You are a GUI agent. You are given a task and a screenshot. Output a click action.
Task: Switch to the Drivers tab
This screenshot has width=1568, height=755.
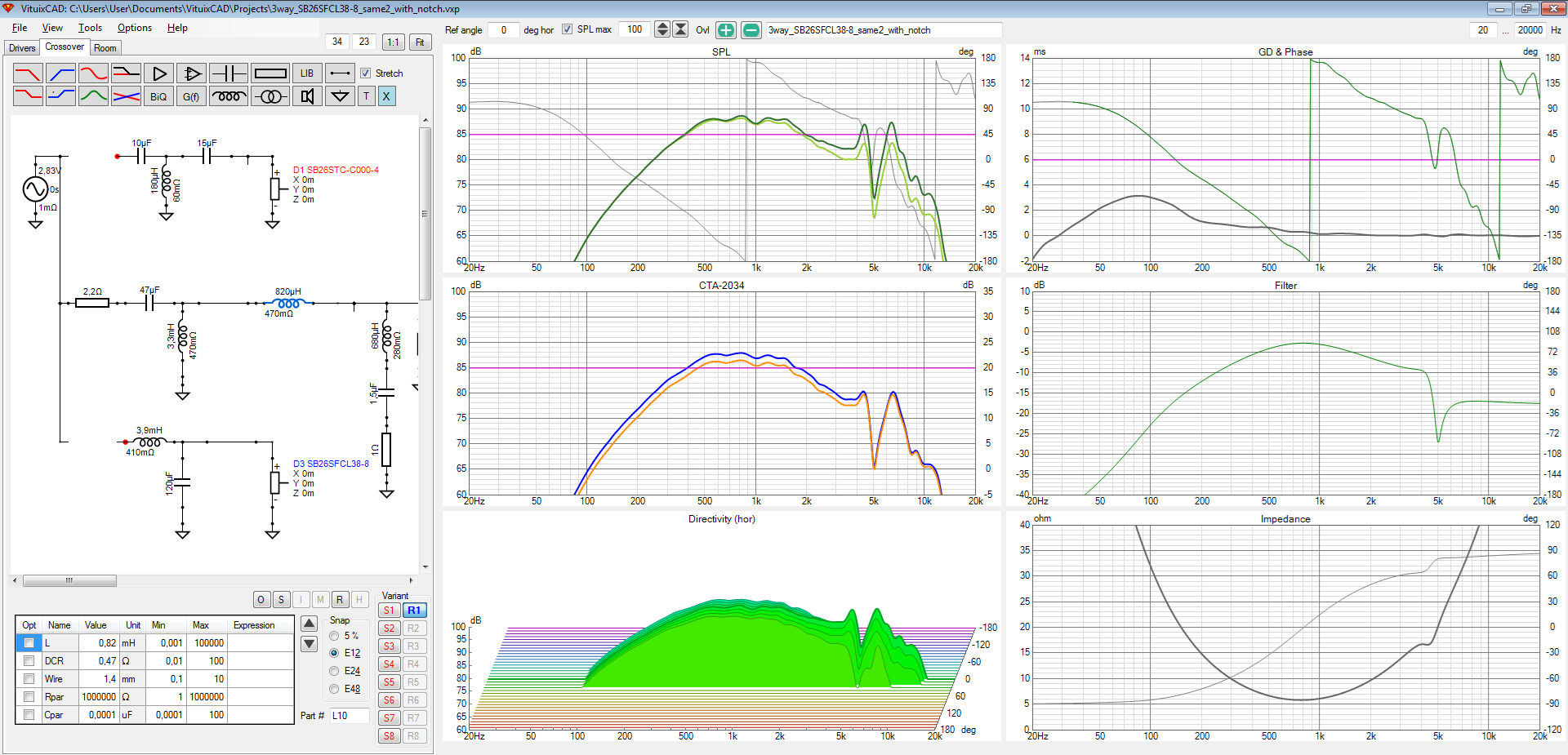22,48
